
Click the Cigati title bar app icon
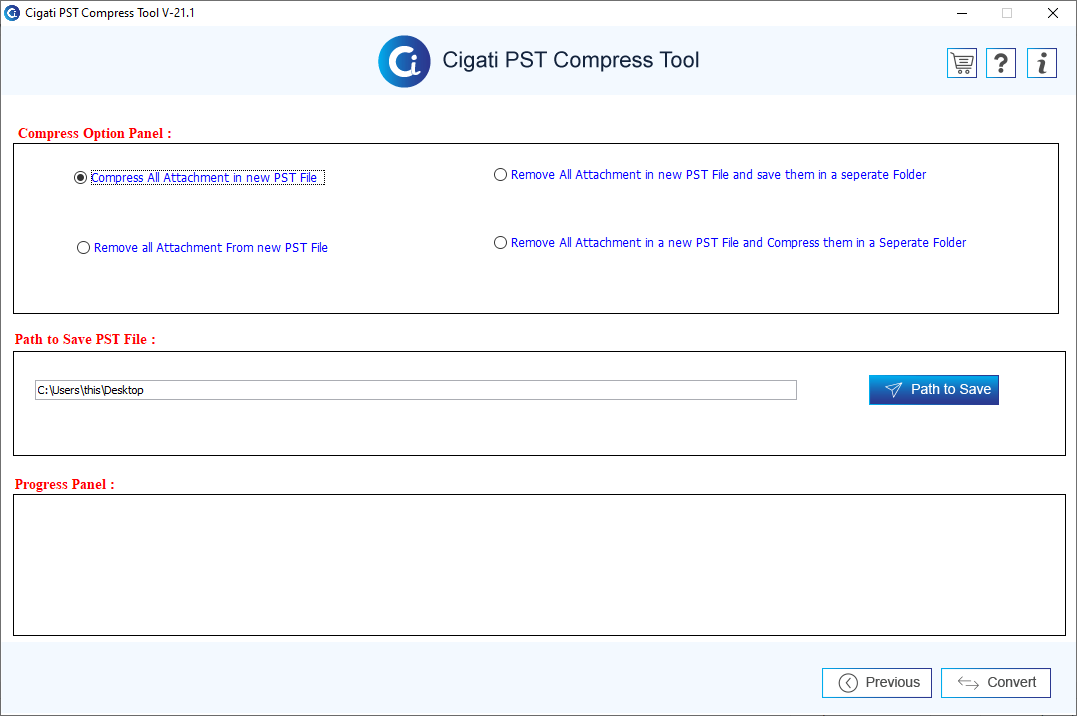[12, 13]
